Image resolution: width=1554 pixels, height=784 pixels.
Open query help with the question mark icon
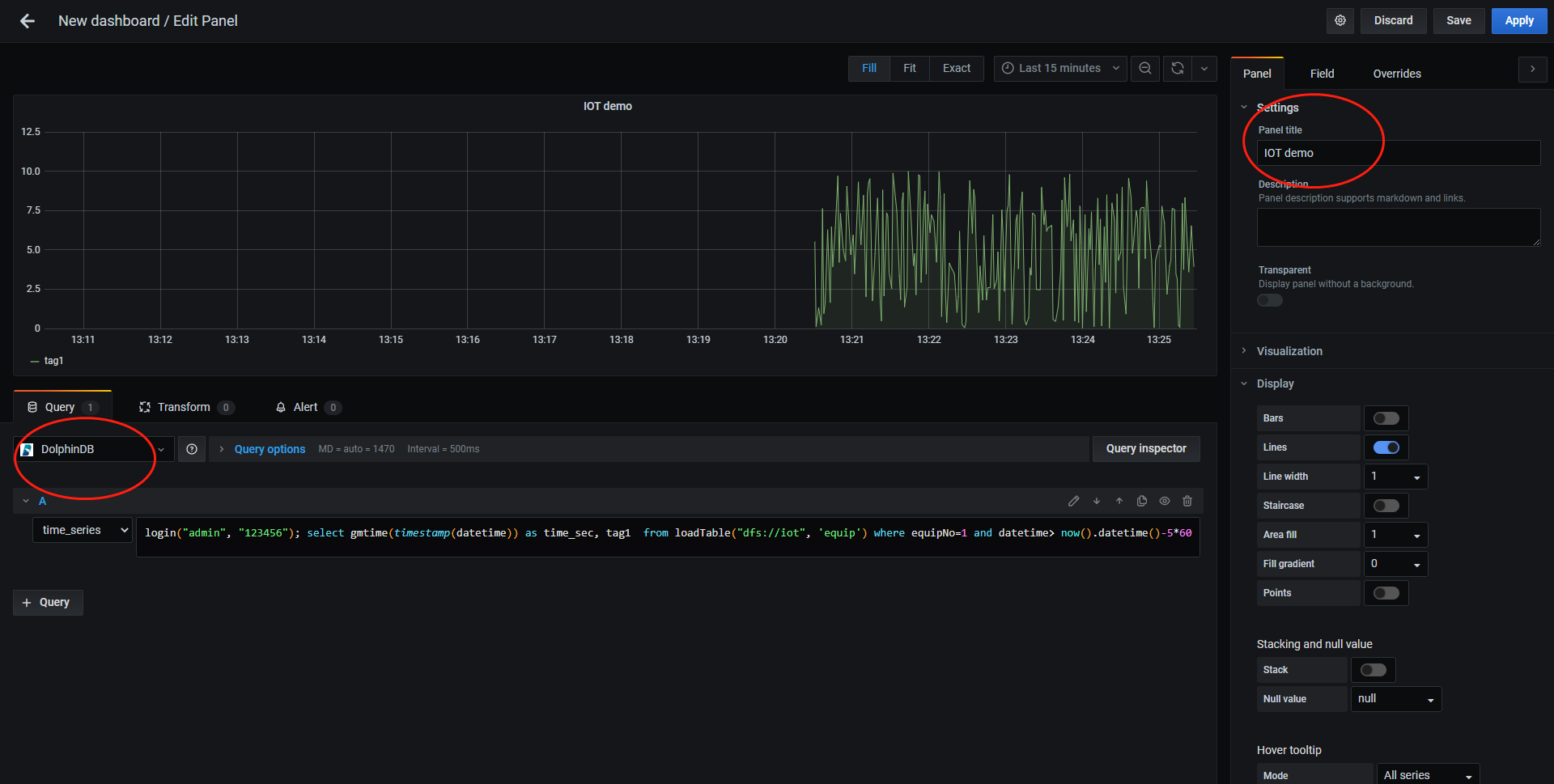pyautogui.click(x=191, y=448)
